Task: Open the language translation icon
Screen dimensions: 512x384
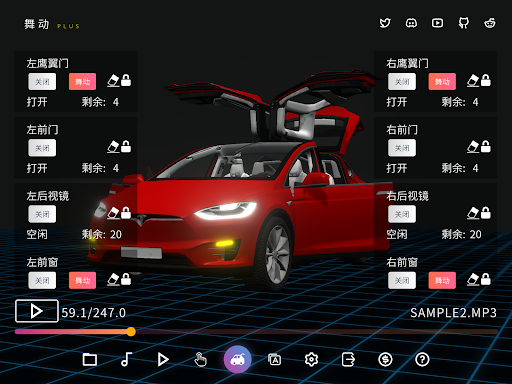Action: pyautogui.click(x=275, y=360)
